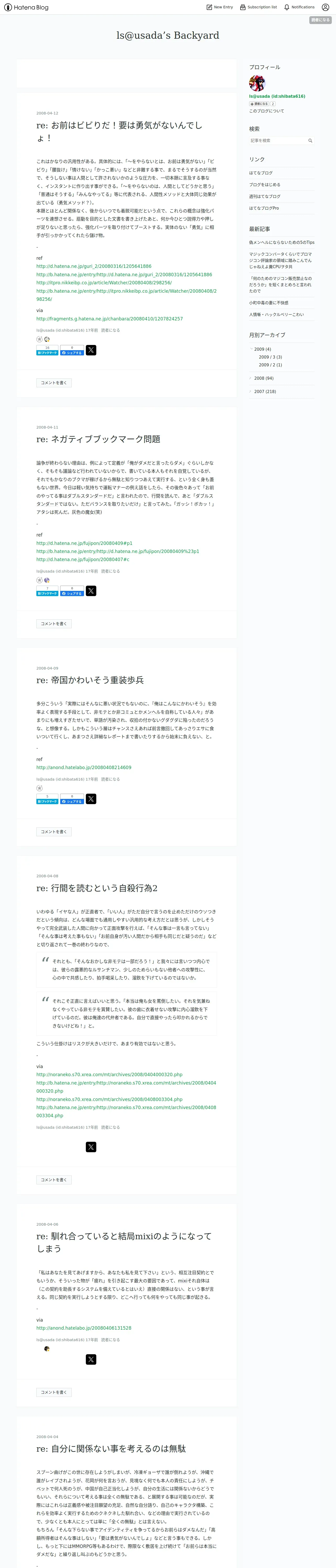Image resolution: width=336 pixels, height=1568 pixels.
Task: Open はてなブログPro sidebar link
Action: tap(264, 208)
